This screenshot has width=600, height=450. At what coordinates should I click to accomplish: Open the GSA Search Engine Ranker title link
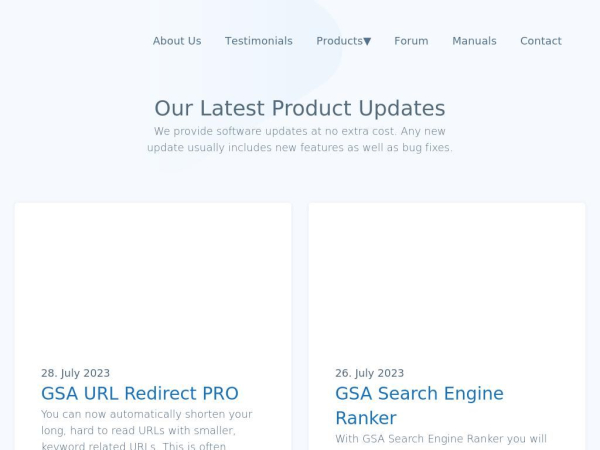(x=419, y=406)
